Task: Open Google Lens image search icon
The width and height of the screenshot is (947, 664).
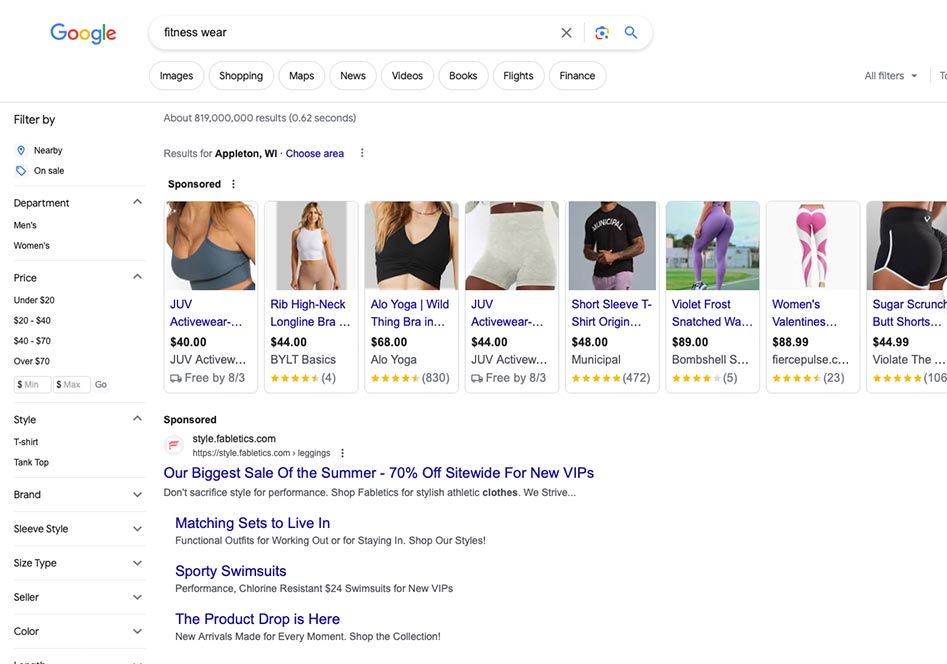Action: [x=602, y=33]
